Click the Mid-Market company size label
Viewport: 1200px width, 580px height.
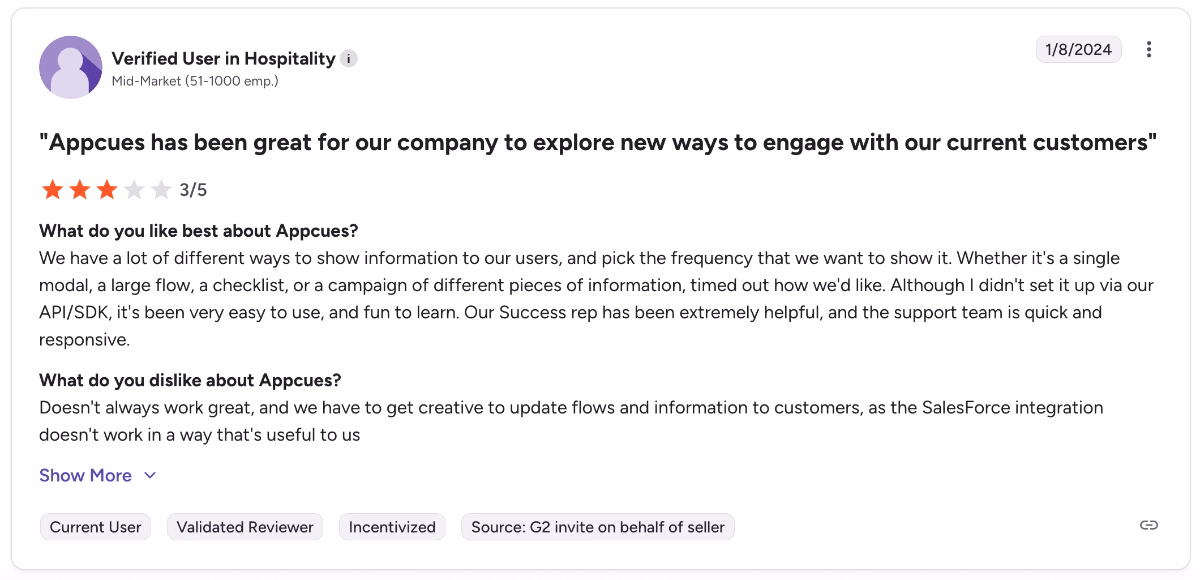195,80
